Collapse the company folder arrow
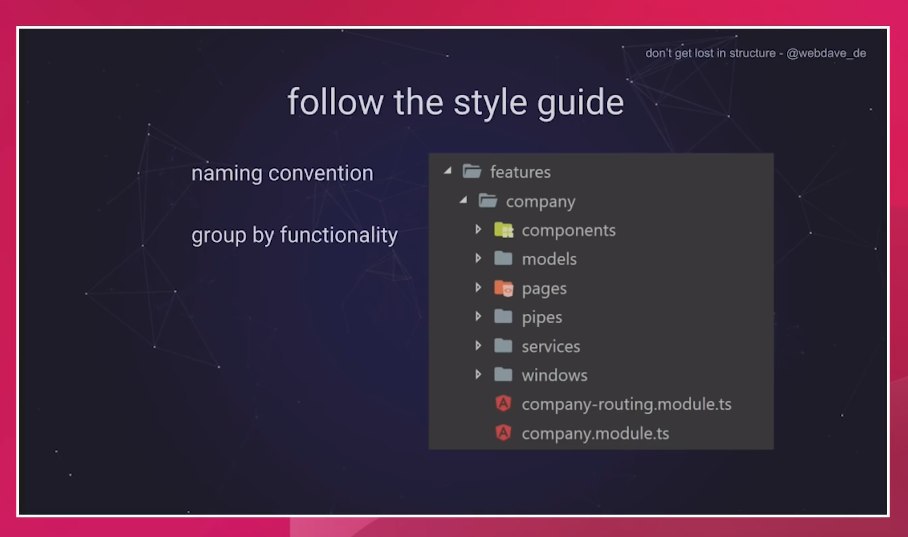 coord(463,200)
